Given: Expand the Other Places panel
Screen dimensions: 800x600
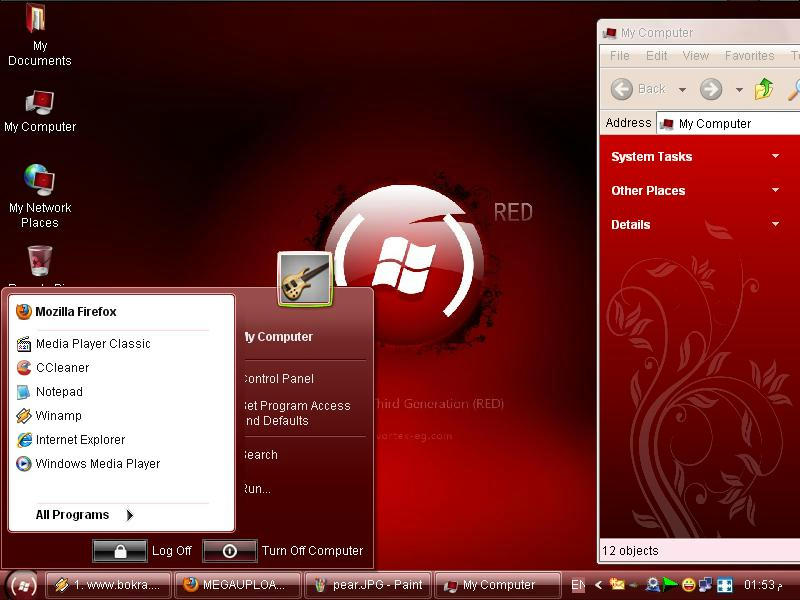Looking at the screenshot, I should click(x=776, y=190).
